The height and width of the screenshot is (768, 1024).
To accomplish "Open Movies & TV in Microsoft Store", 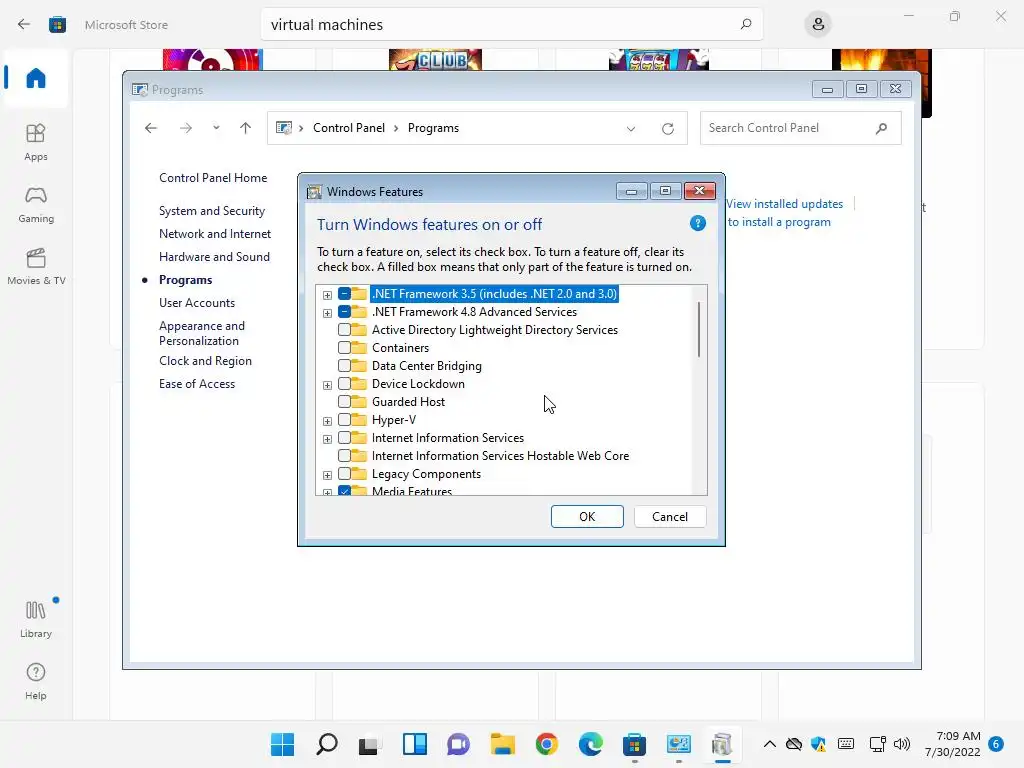I will [x=36, y=266].
